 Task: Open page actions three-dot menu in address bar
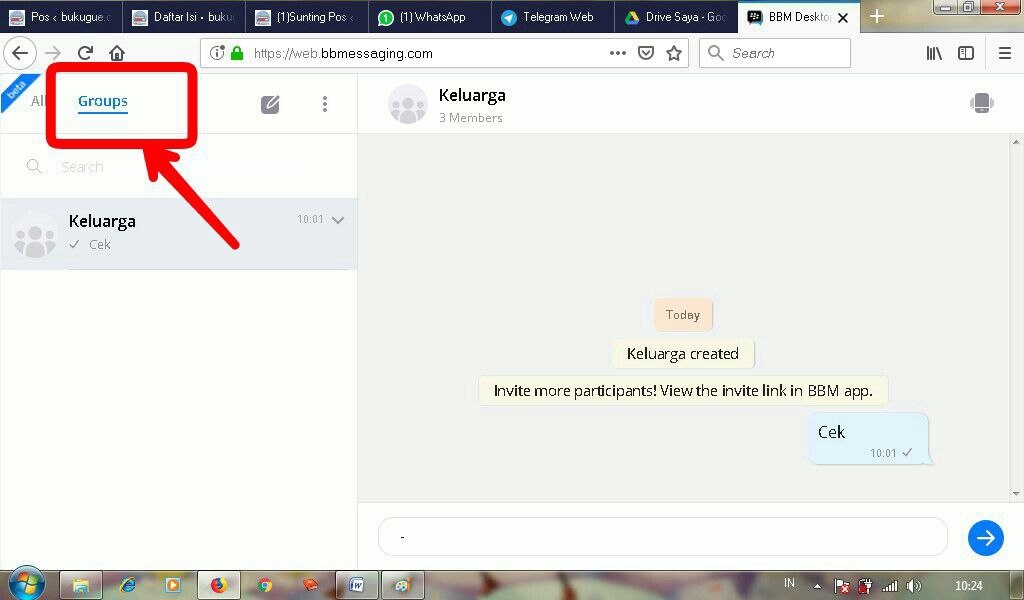[x=618, y=53]
